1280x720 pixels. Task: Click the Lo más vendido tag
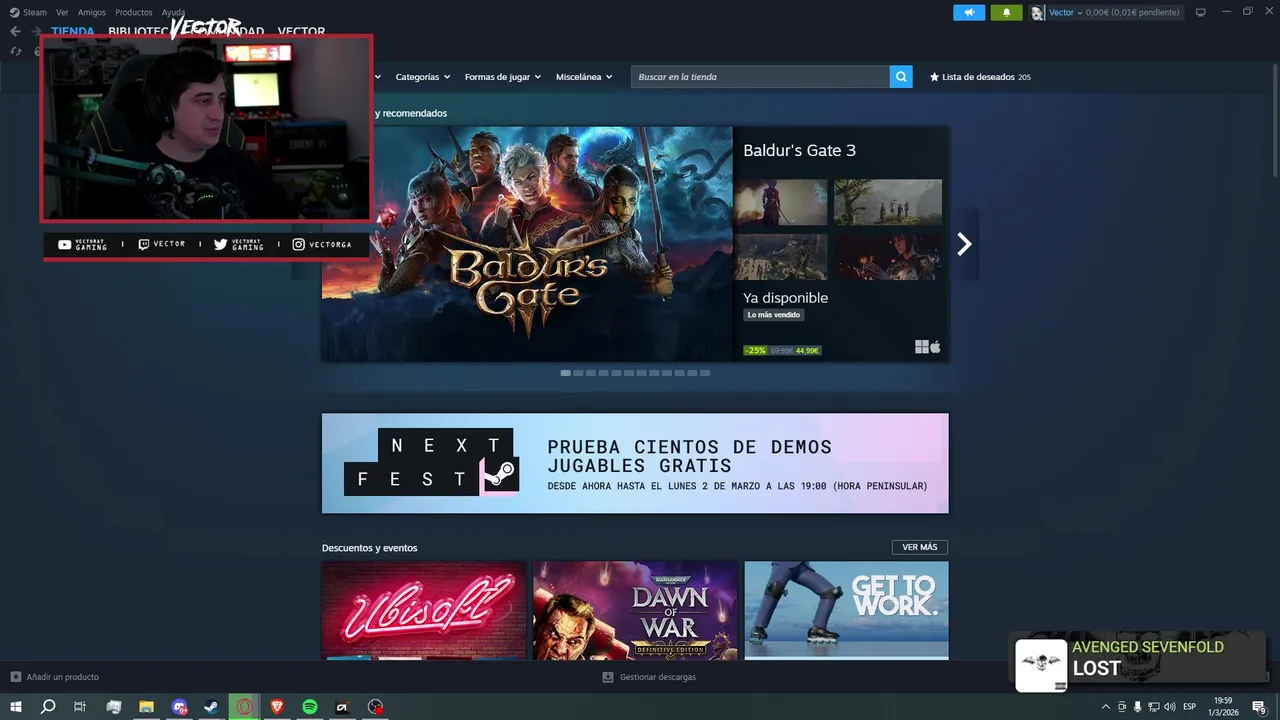[774, 315]
